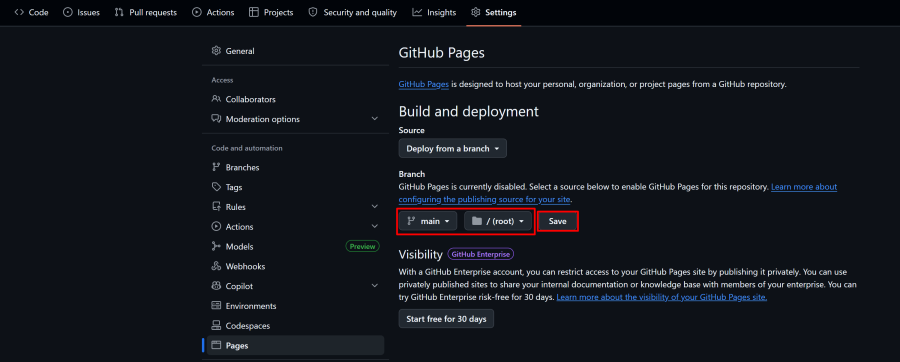Select the Settings tab
900x362 pixels.
494,12
